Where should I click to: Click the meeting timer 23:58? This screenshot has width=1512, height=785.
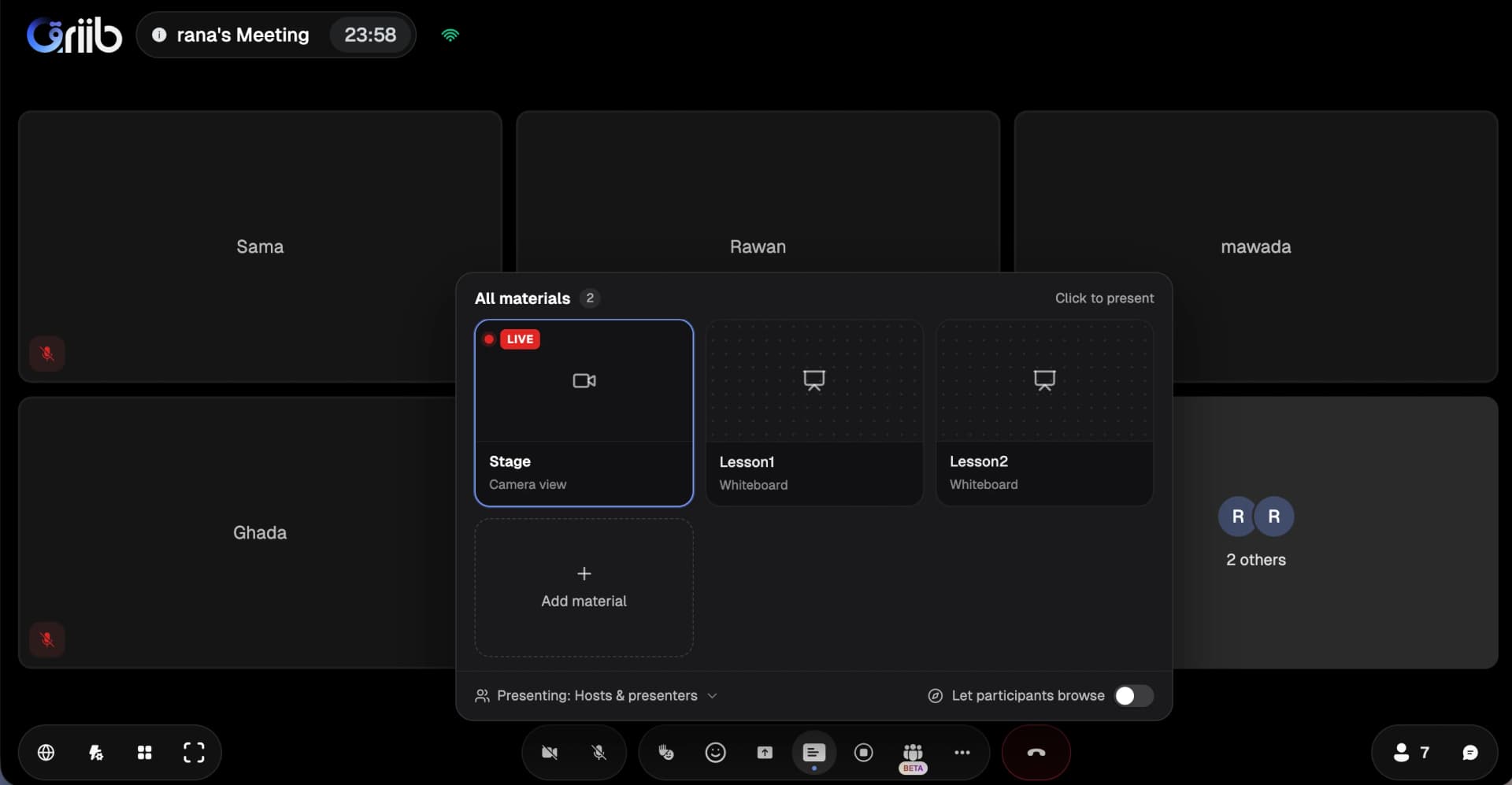click(x=370, y=35)
